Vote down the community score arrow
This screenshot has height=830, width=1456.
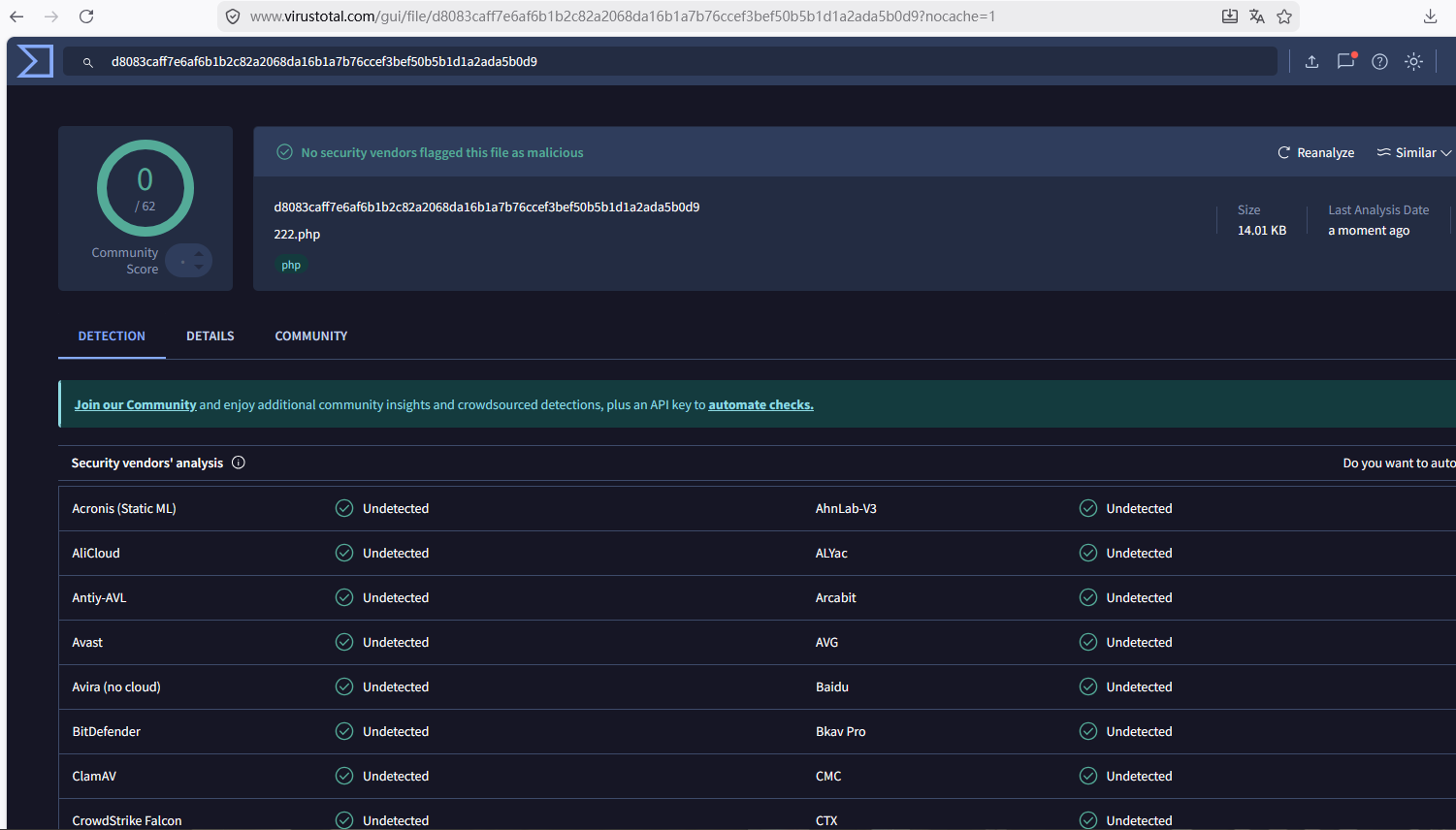tap(199, 267)
